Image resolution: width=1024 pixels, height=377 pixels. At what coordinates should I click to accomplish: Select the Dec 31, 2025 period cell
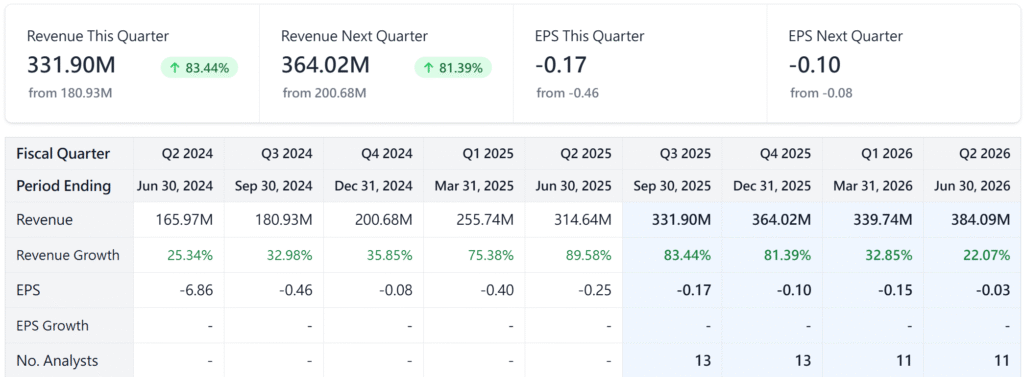pos(773,186)
